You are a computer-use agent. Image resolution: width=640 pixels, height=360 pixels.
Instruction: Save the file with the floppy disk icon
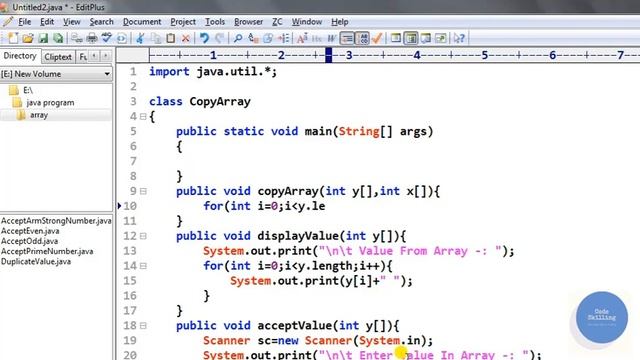tap(43, 38)
